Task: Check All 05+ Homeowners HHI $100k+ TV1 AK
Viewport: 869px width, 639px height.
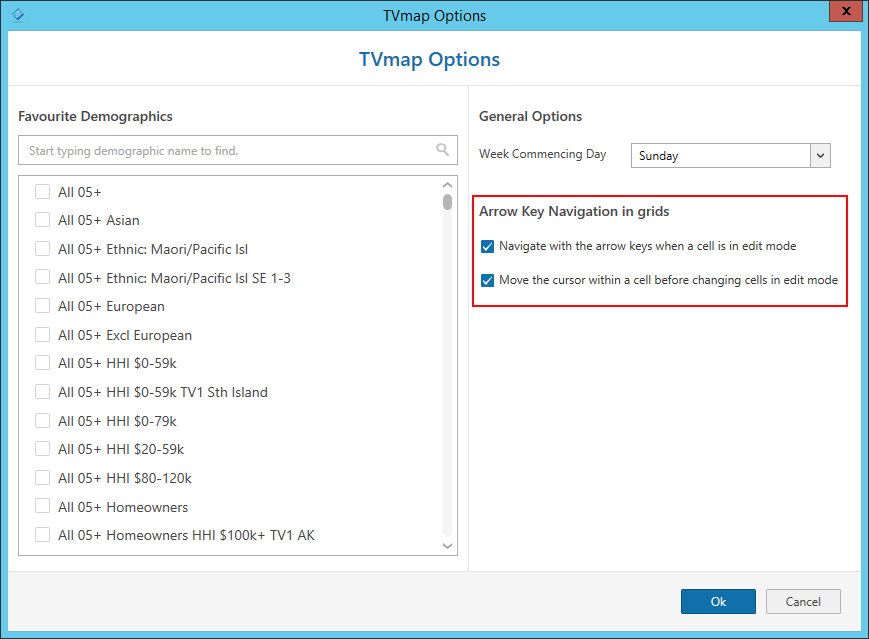Action: point(43,535)
